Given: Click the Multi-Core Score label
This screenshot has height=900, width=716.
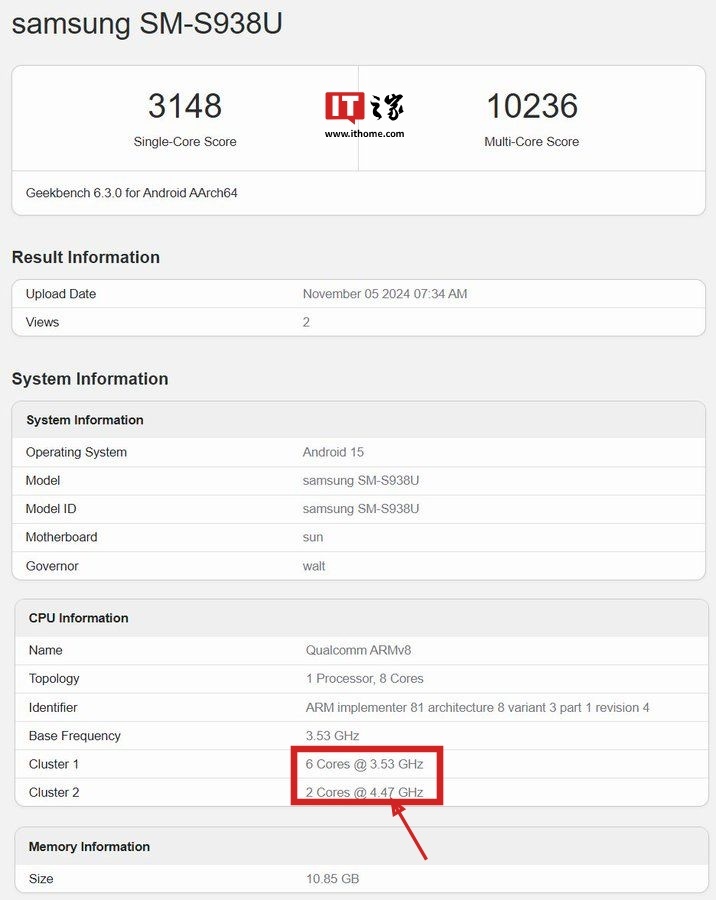Looking at the screenshot, I should pos(532,142).
